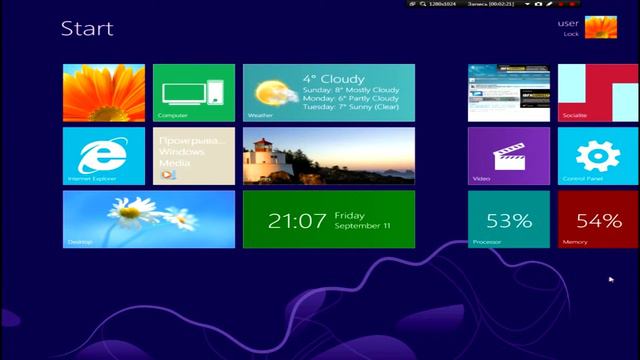The image size is (640, 360).
Task: Click the Monday: 6° Partly Cloudy line
Action: [x=351, y=98]
